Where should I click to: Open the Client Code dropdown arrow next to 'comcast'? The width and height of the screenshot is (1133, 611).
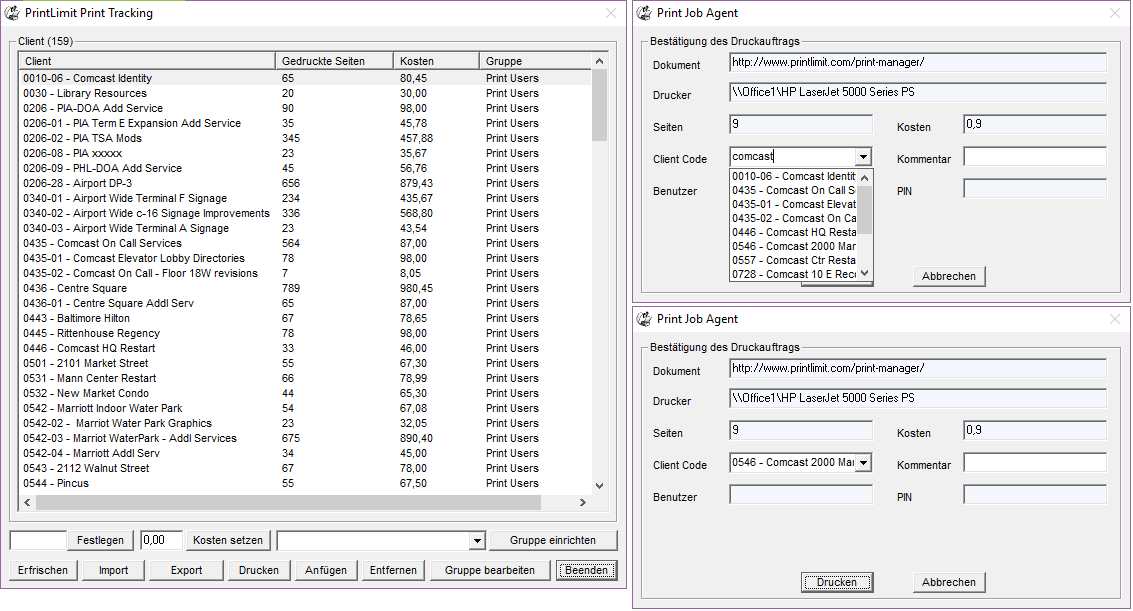(863, 157)
